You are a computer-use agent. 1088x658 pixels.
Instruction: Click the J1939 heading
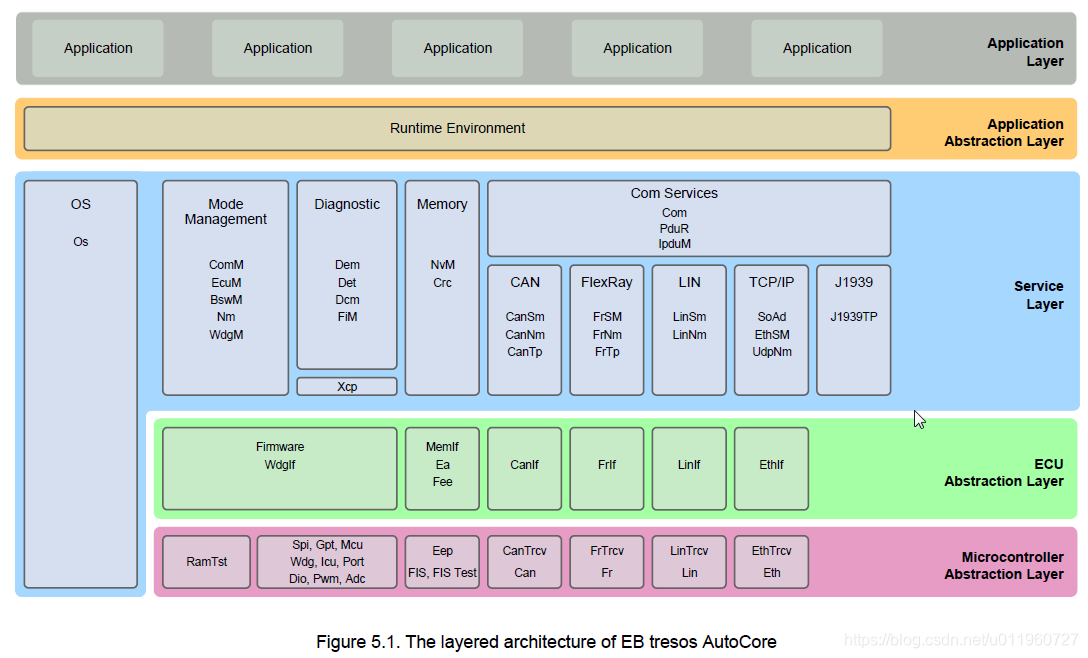[853, 282]
